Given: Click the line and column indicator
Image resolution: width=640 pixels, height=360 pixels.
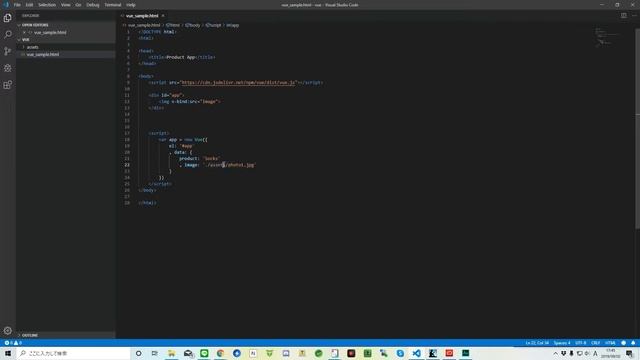Looking at the screenshot, I should [x=537, y=343].
